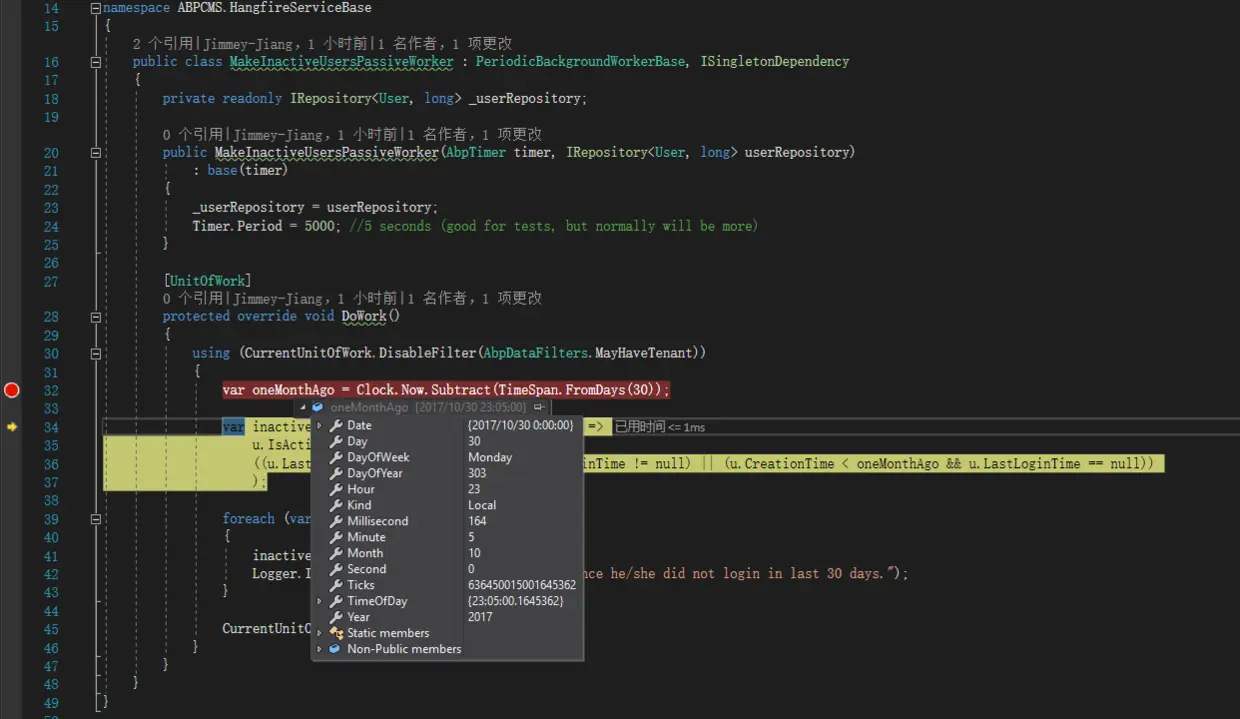
Task: Click the blue cube icon beside oneMonthAgo
Action: pyautogui.click(x=318, y=407)
